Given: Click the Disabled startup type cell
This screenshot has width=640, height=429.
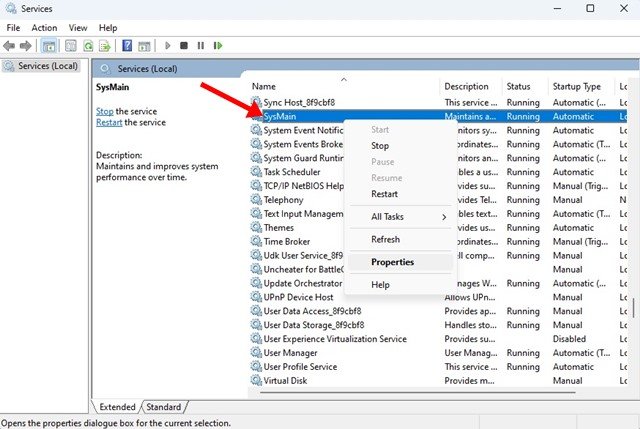Looking at the screenshot, I should (x=569, y=339).
